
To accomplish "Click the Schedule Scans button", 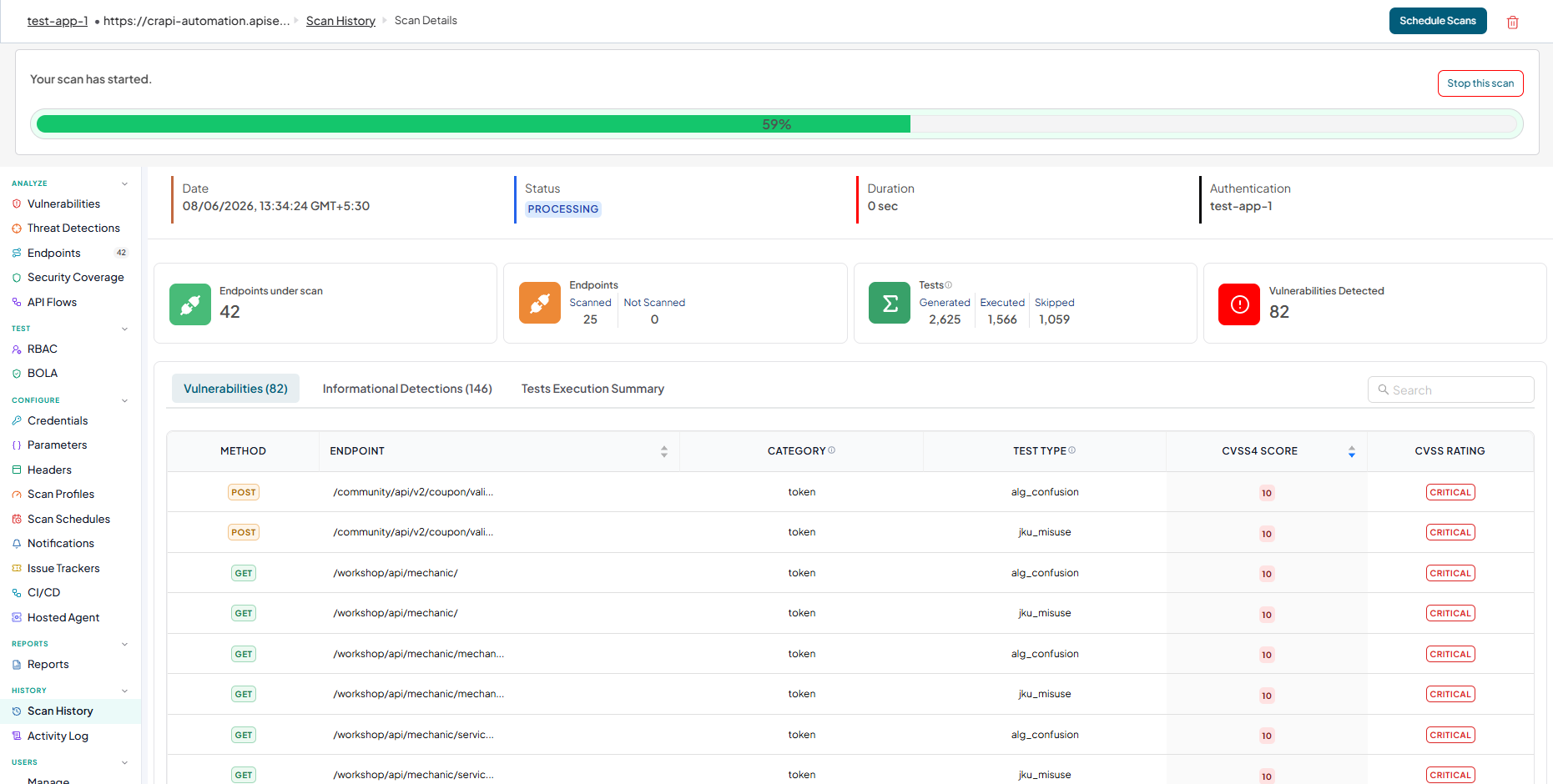I will pos(1437,21).
